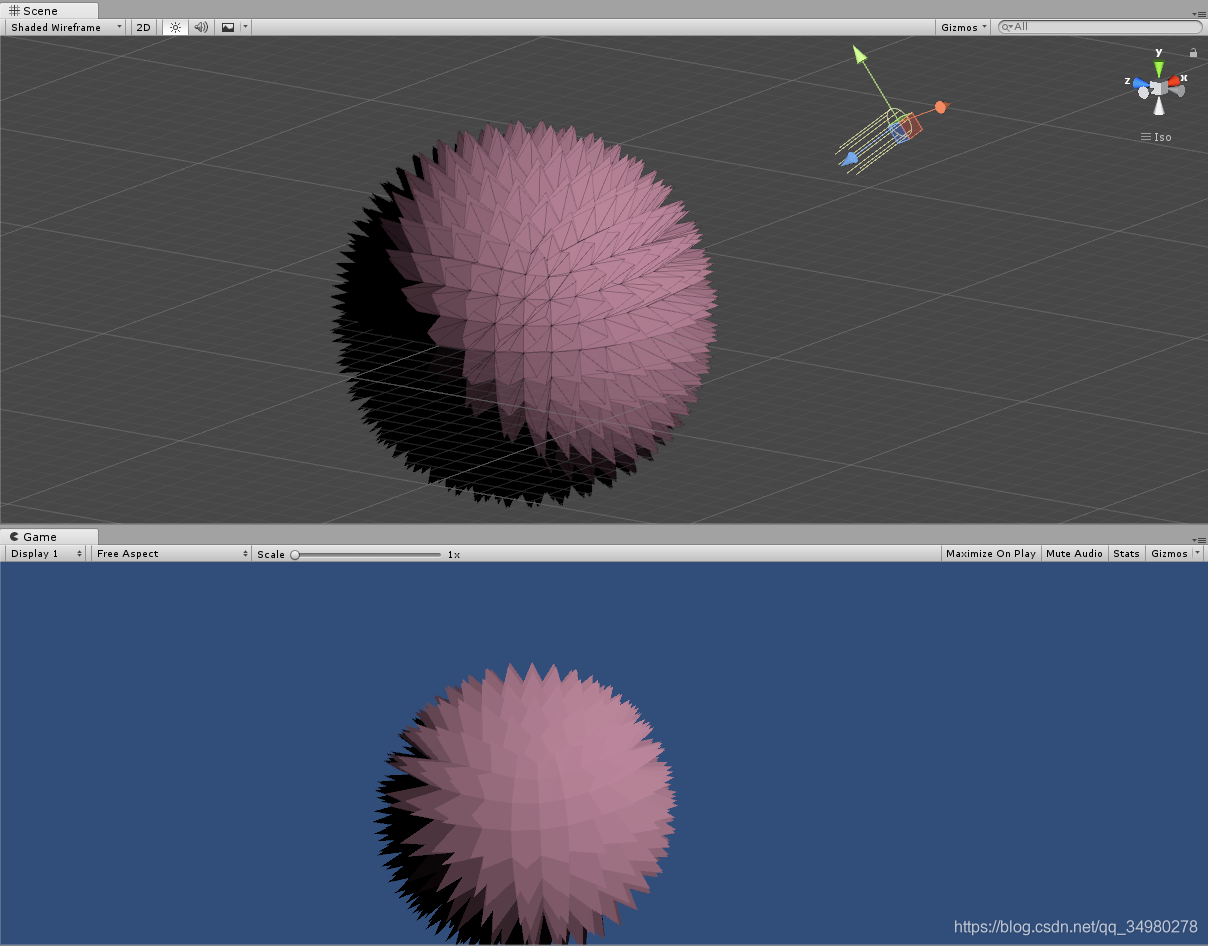This screenshot has width=1208, height=946.
Task: Toggle 2D view mode in Scene
Action: pos(143,27)
